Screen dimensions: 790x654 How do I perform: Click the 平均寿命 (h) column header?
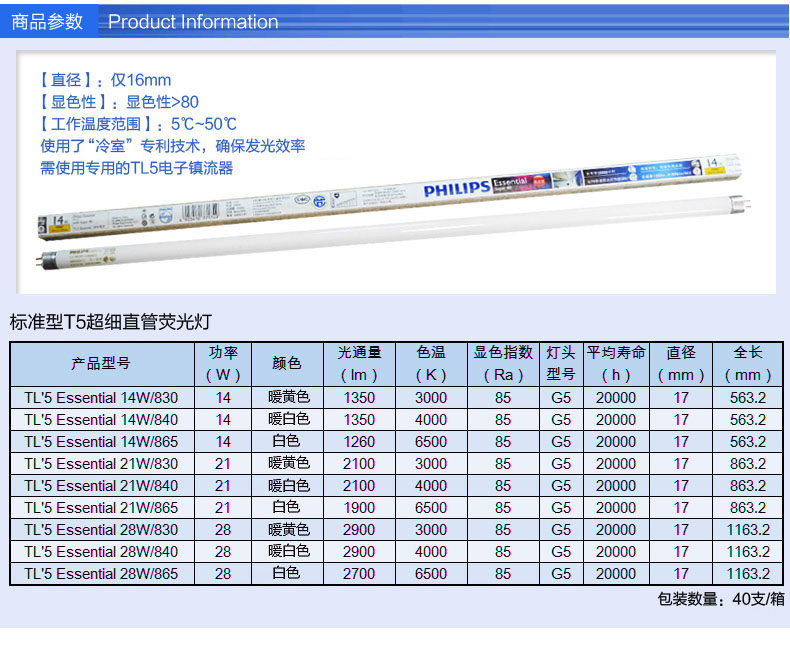616,364
